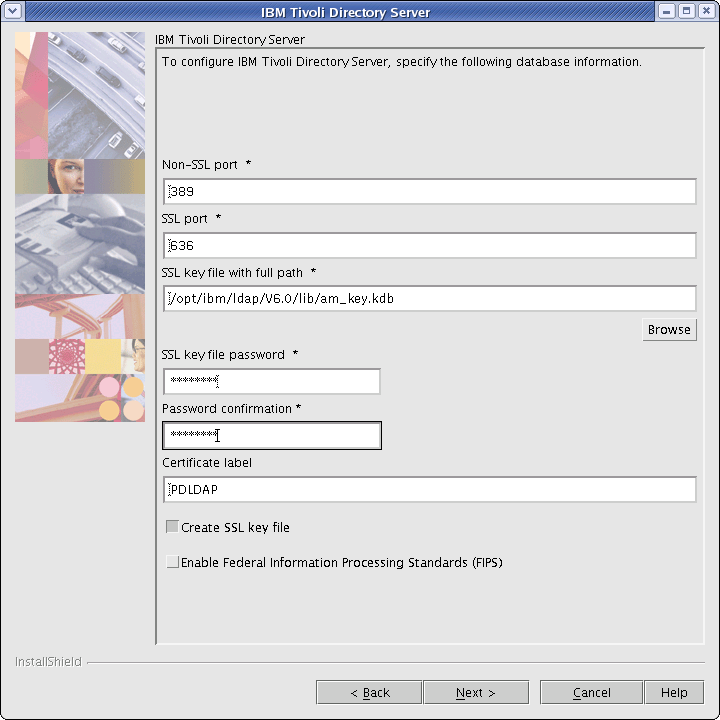Click the 'SSL port *' label
Image resolution: width=720 pixels, height=720 pixels.
coord(191,219)
